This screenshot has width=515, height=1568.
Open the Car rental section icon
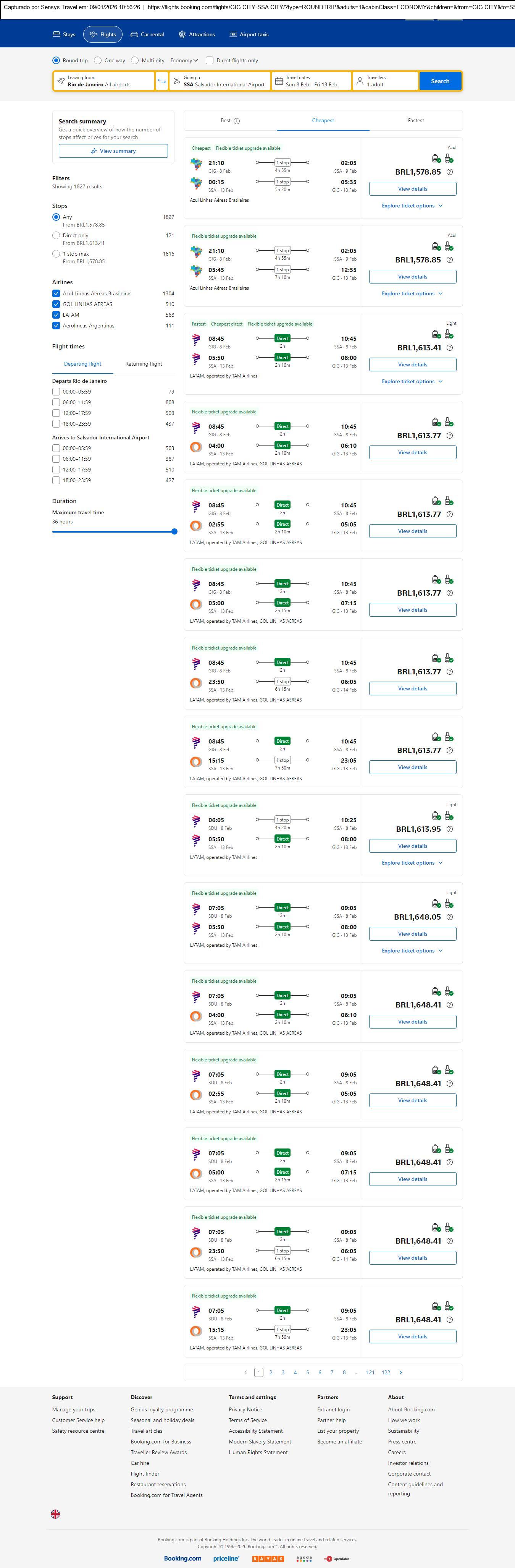pyautogui.click(x=134, y=35)
